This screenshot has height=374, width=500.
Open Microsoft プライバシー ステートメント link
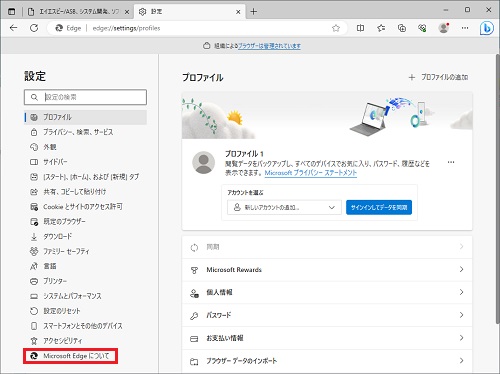pyautogui.click(x=311, y=173)
